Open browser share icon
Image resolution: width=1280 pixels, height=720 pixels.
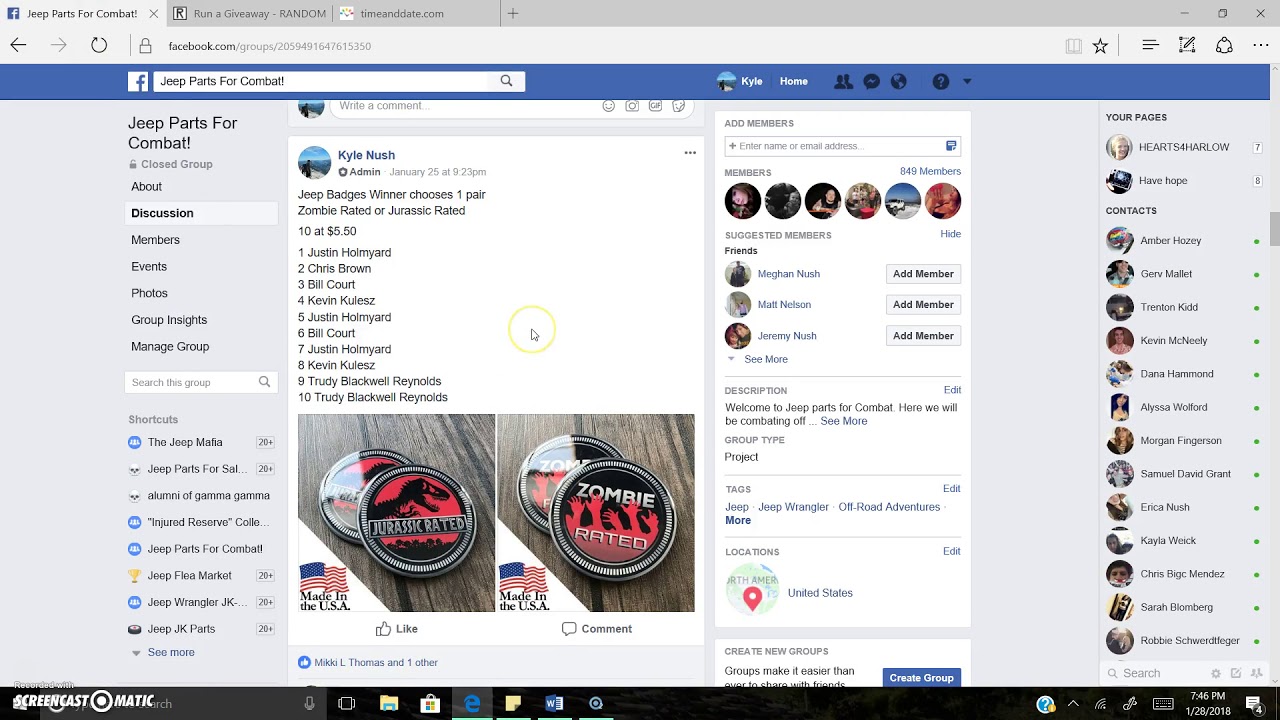pos(1224,45)
